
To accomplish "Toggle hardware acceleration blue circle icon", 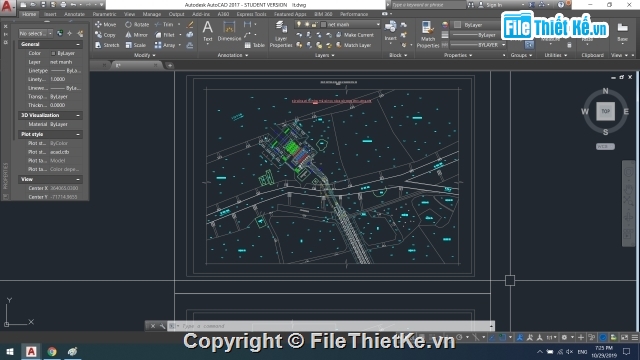I will [603, 338].
